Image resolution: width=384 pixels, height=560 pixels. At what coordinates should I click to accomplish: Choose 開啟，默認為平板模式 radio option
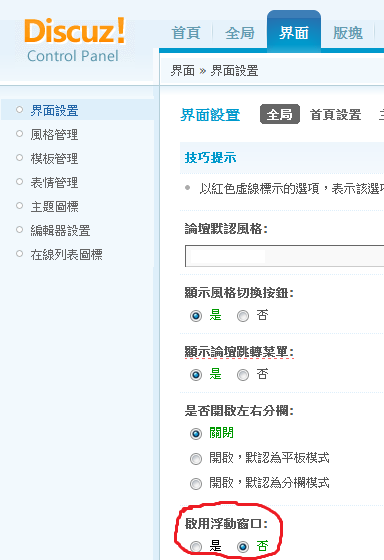(196, 459)
